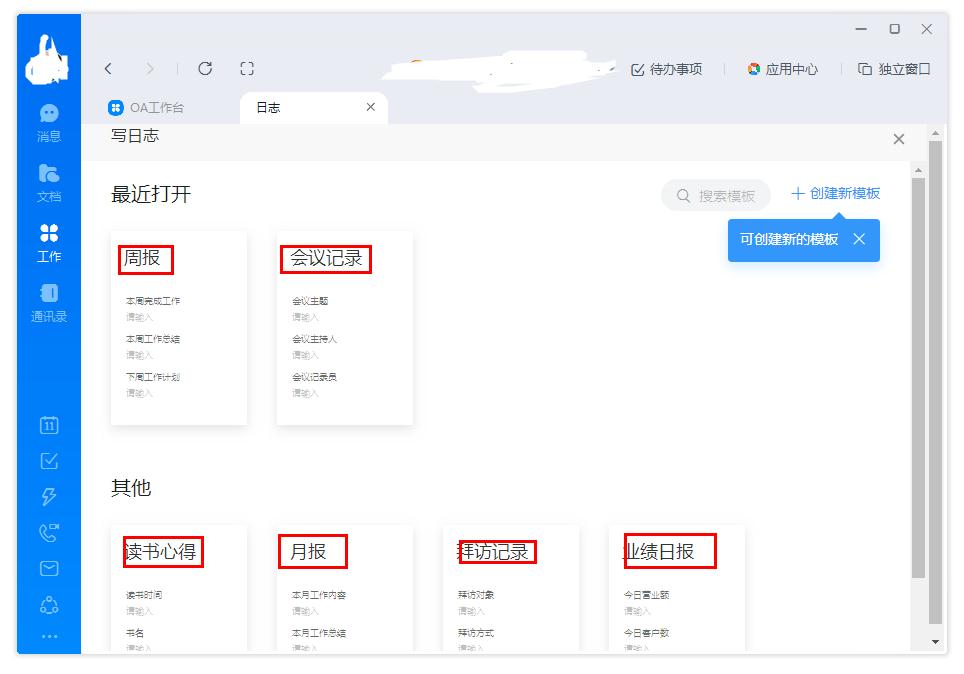The image size is (964, 674).
Task: Open 应用中心 in the top bar
Action: point(783,69)
